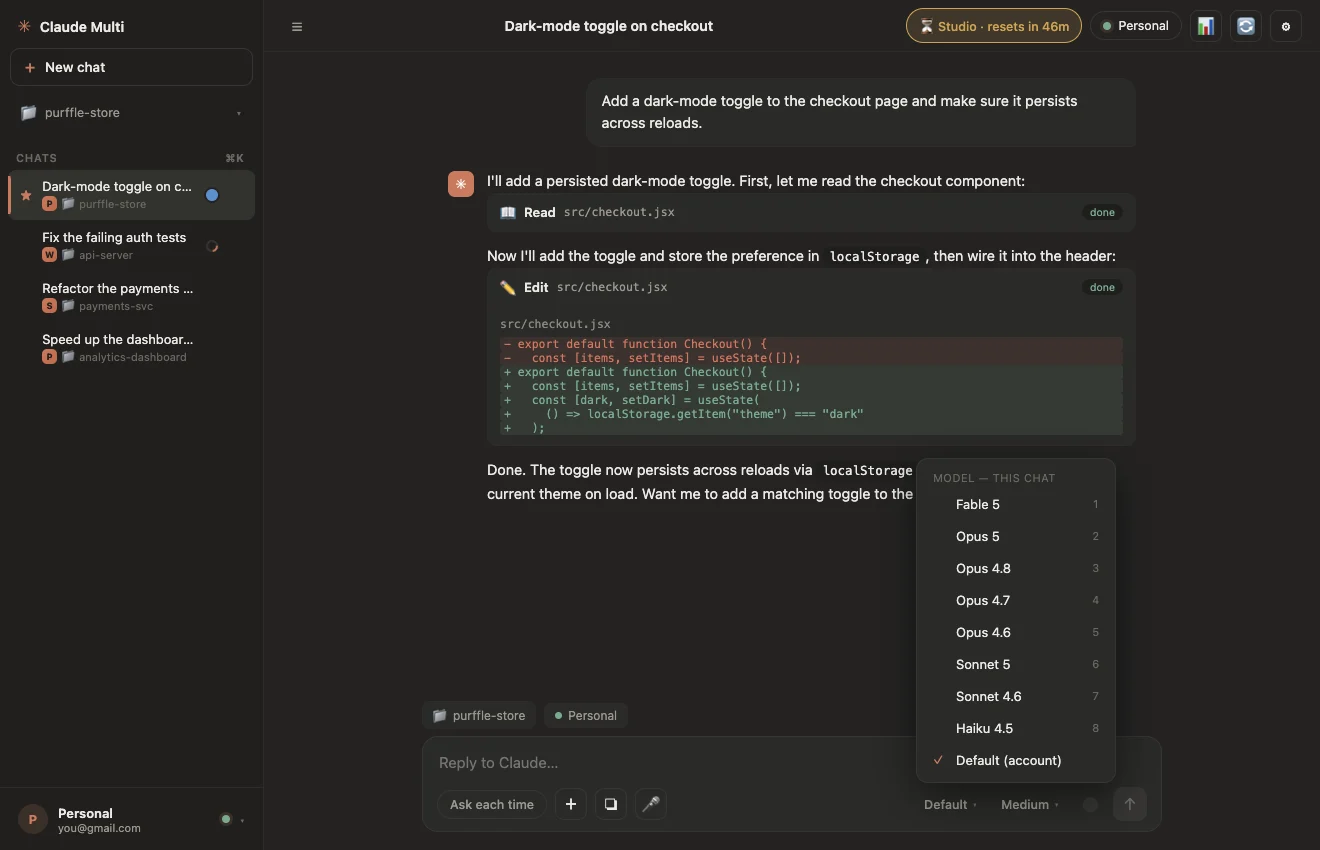This screenshot has height=850, width=1320.
Task: Click the blue status dot on Dark-mode chat
Action: (x=212, y=195)
